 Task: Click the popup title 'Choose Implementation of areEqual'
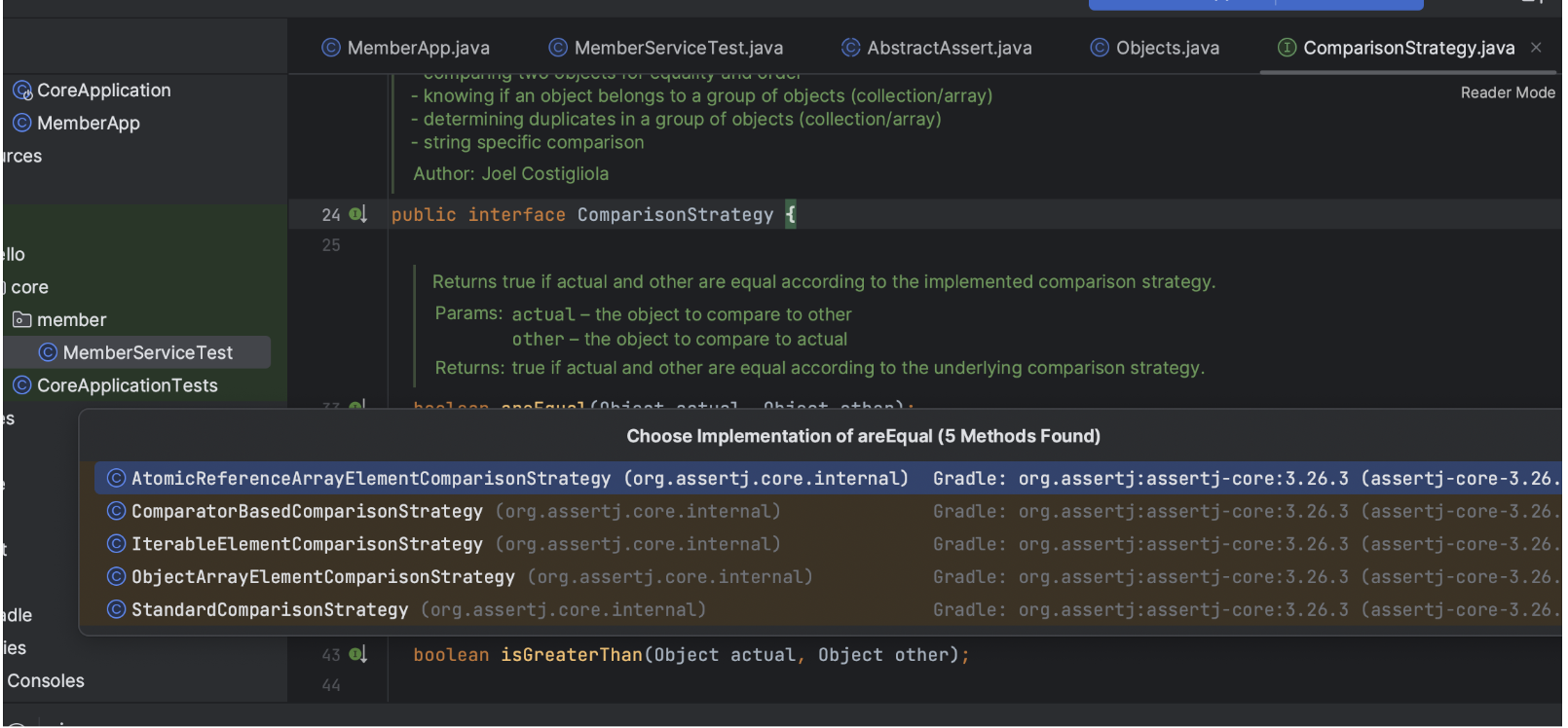[x=863, y=436]
